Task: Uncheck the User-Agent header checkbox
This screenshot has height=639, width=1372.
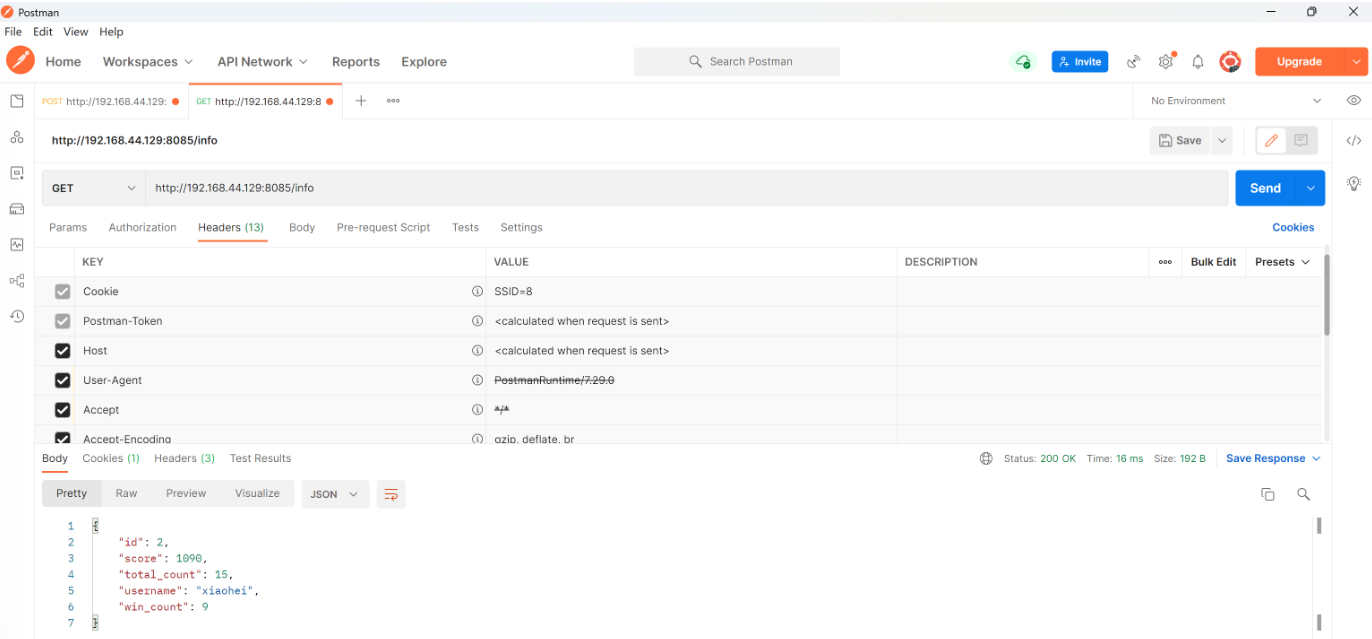Action: (63, 381)
